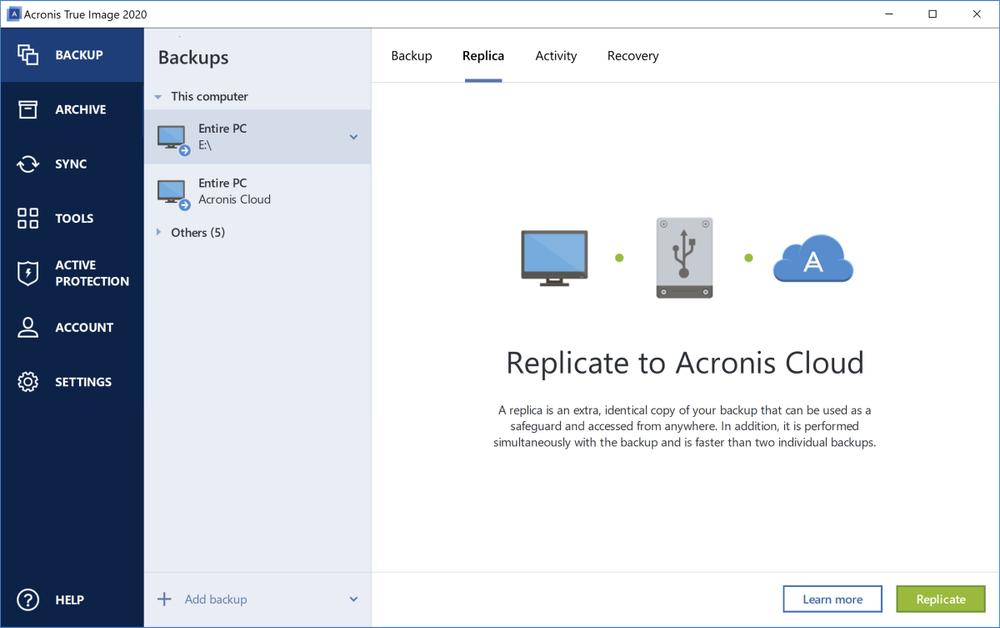Open the Tools grid icon

coord(27,218)
